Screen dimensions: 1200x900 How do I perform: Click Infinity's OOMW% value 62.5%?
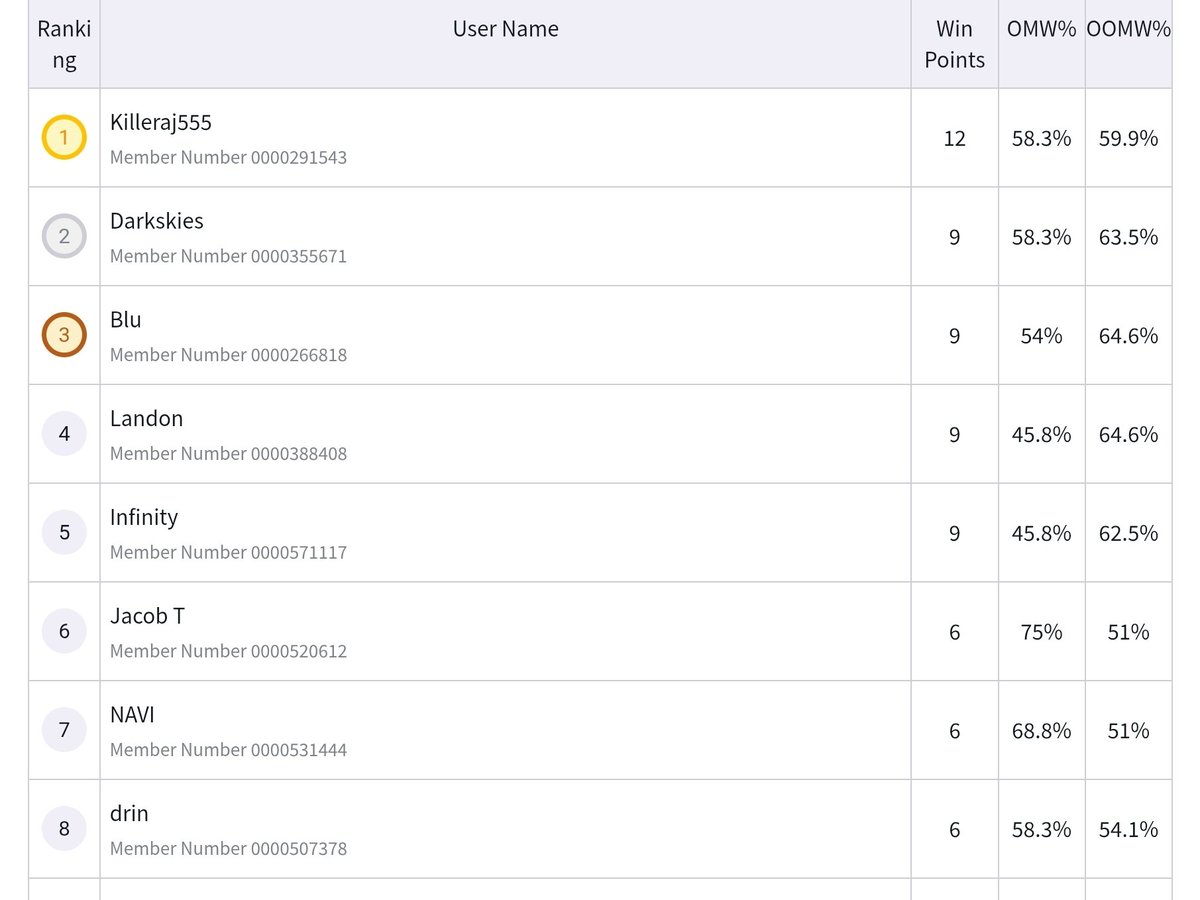coord(1128,534)
